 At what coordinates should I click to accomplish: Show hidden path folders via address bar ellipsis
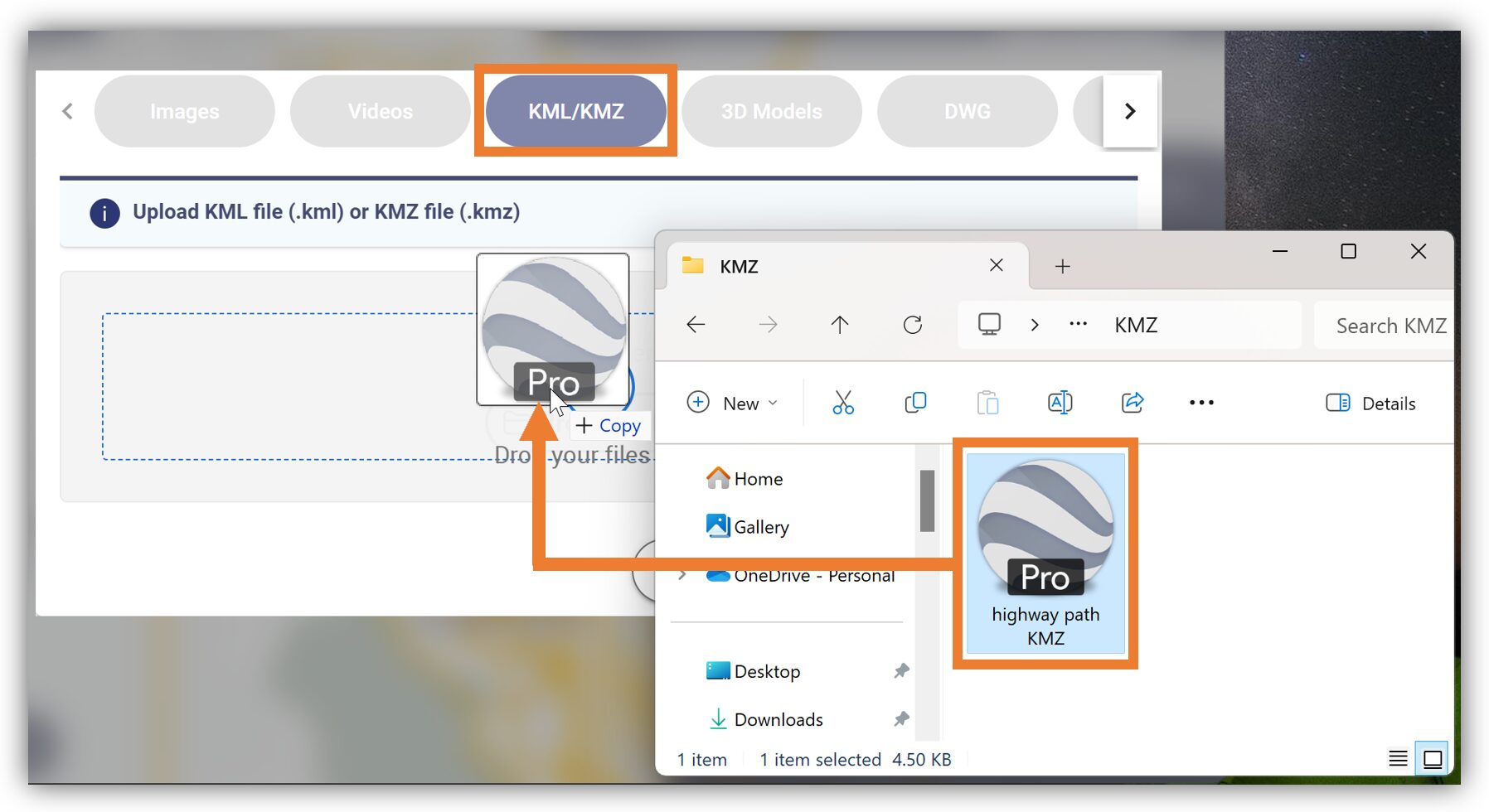(x=1079, y=324)
